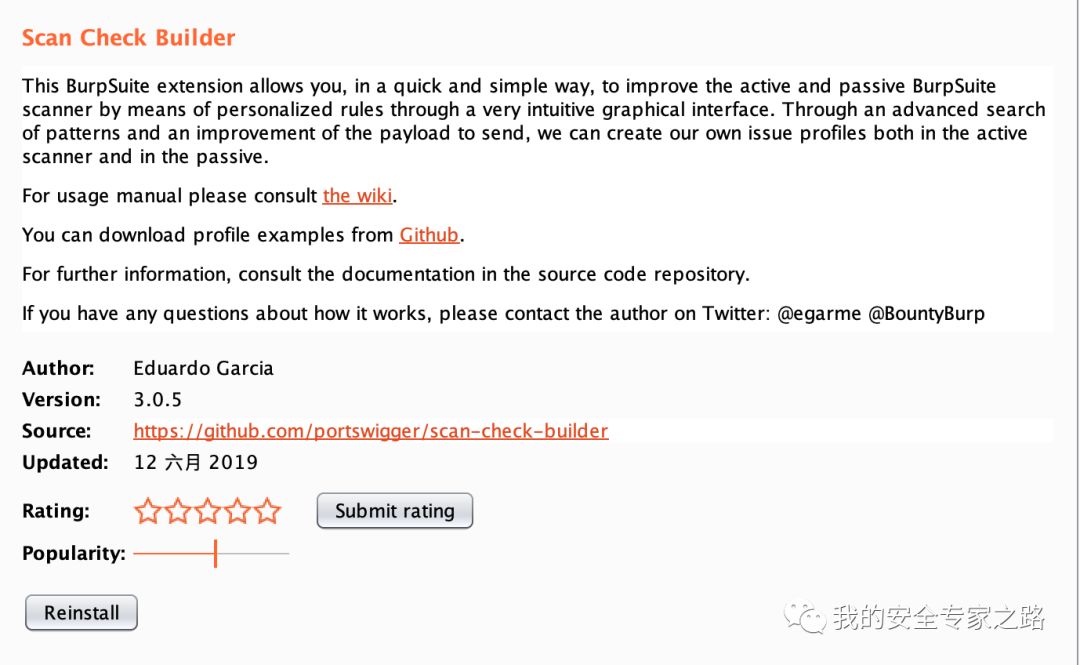Click the WeChat logo in the watermark

click(805, 616)
